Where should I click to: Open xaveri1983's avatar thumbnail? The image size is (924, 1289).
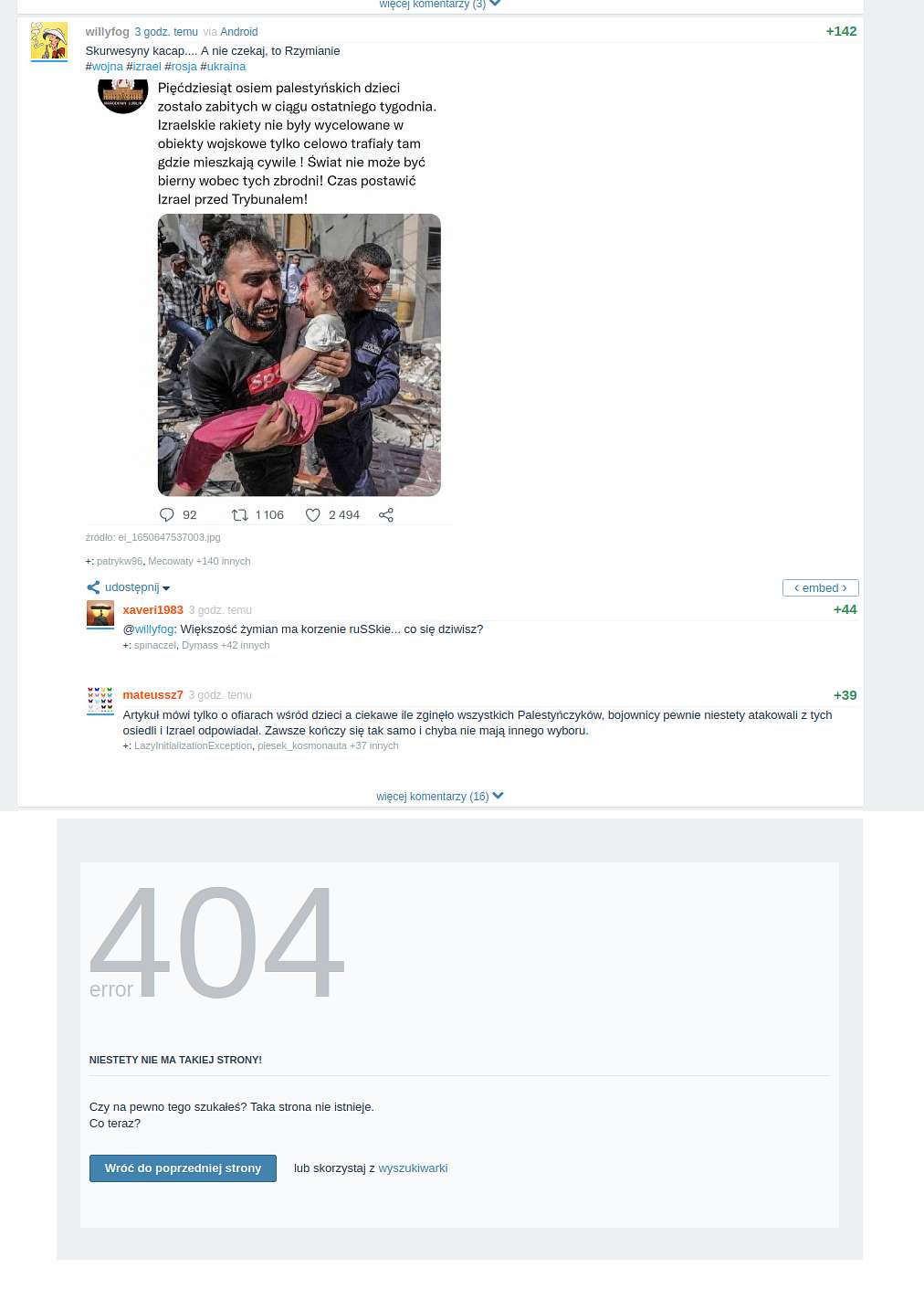click(x=100, y=613)
